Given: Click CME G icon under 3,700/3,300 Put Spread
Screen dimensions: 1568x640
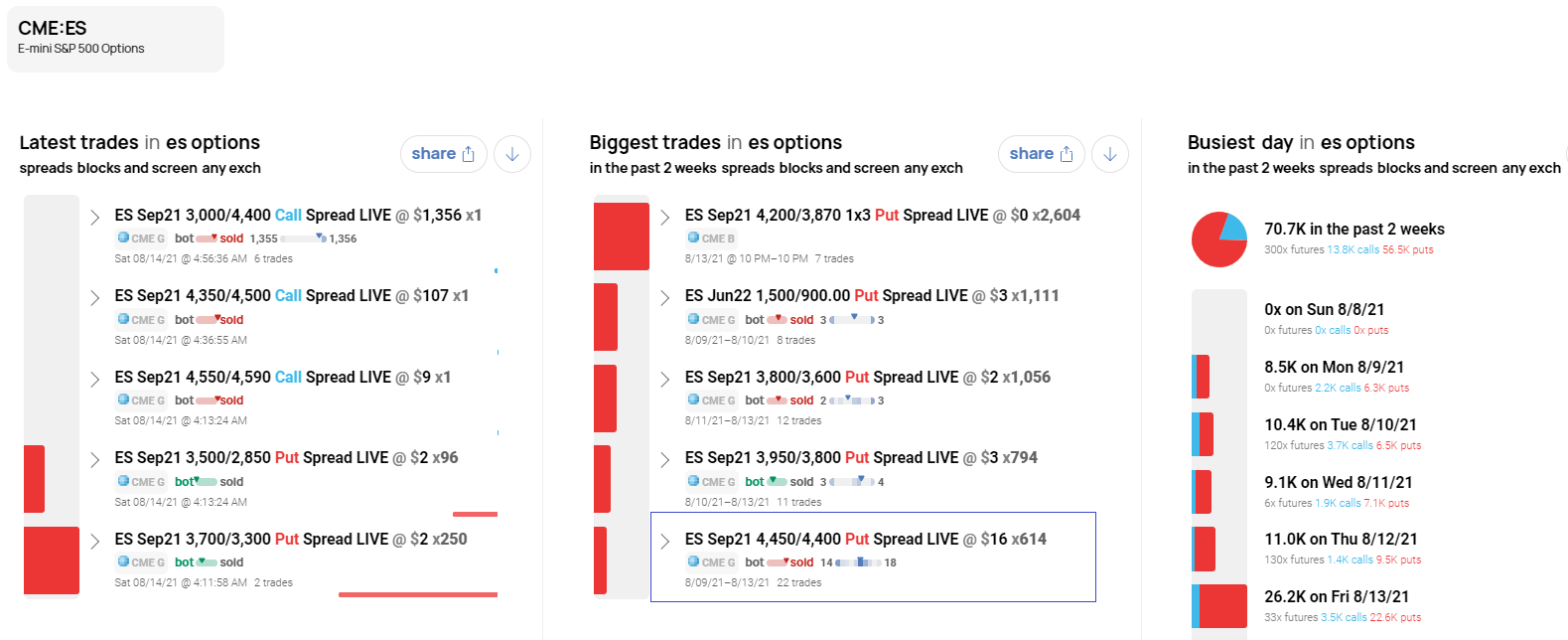Looking at the screenshot, I should 141,562.
